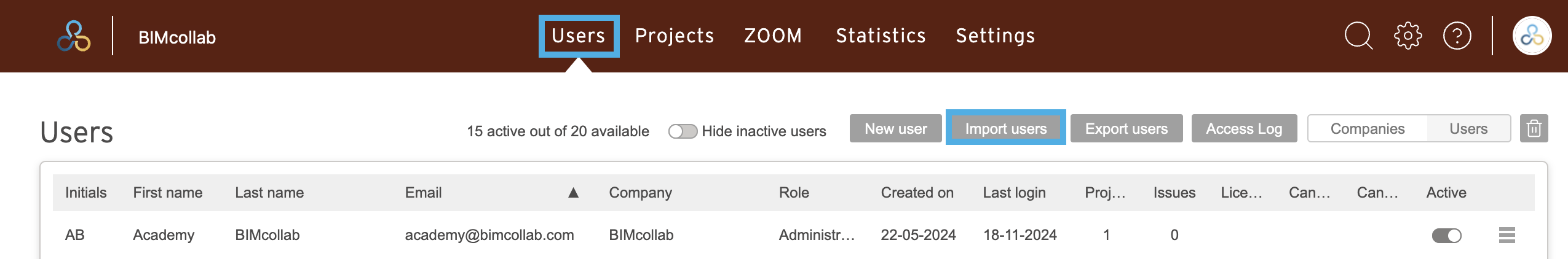Click the BIMcollab logo icon
The height and width of the screenshot is (259, 1568).
pyautogui.click(x=74, y=36)
